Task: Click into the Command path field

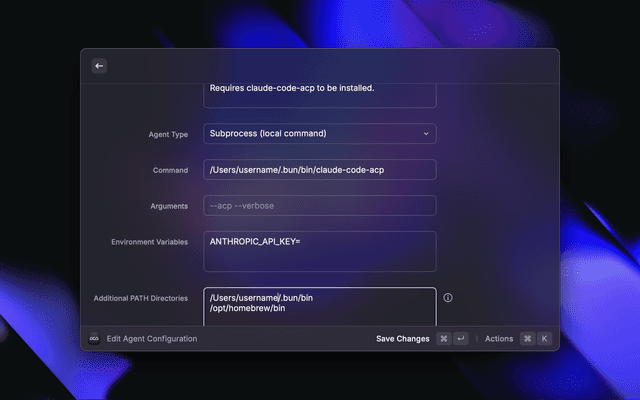Action: click(319, 170)
